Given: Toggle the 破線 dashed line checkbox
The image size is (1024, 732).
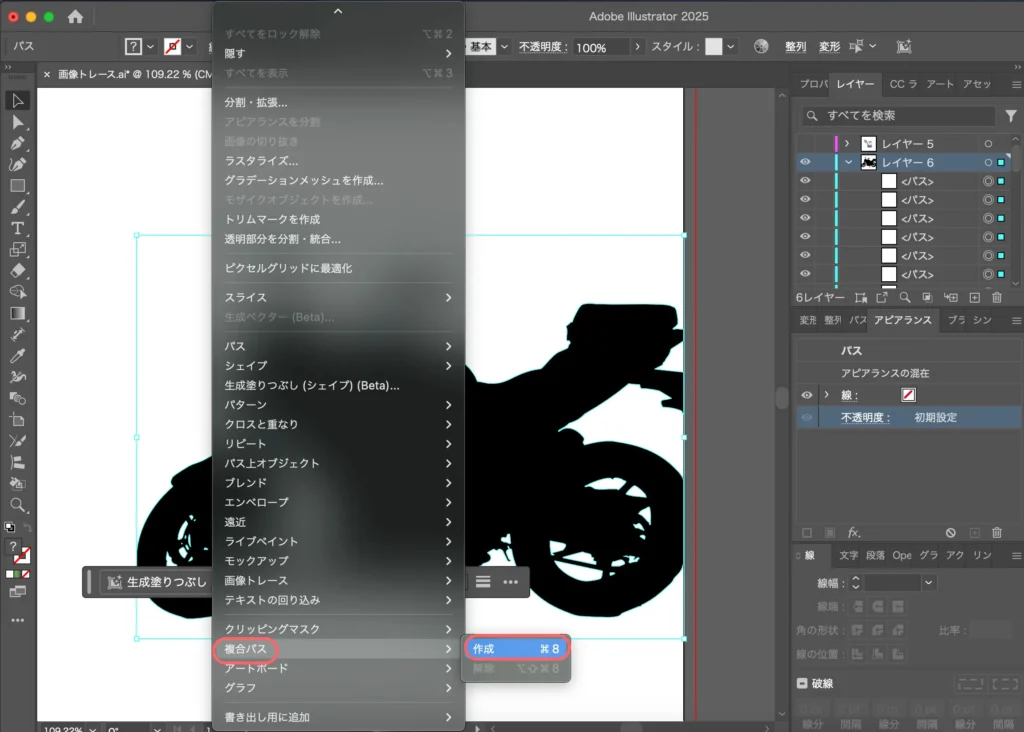Looking at the screenshot, I should coord(803,683).
